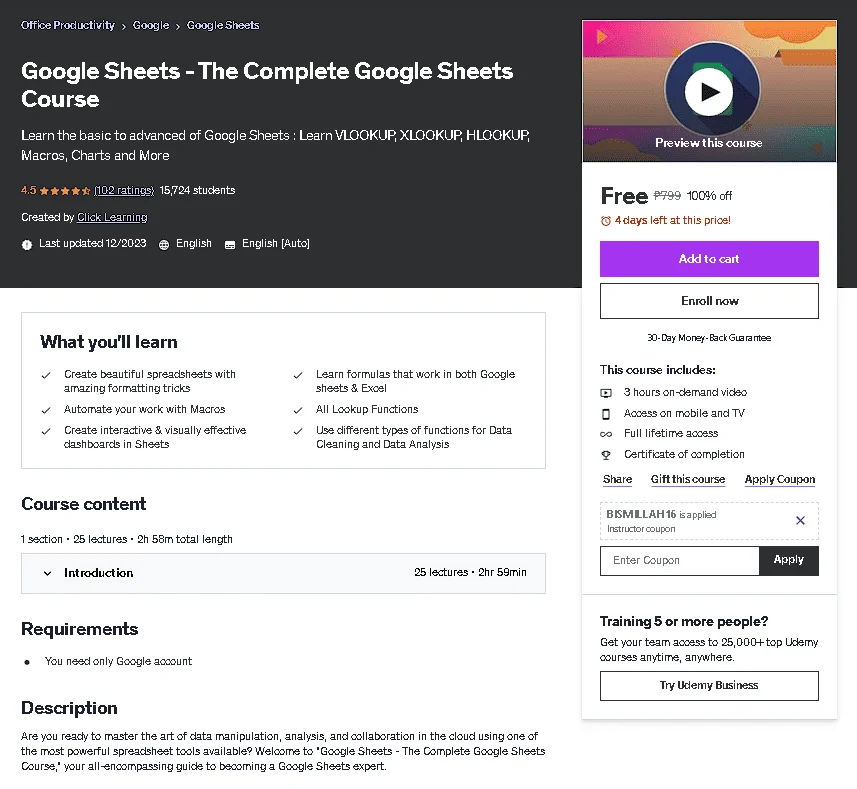Open the Google breadcrumb link
The width and height of the screenshot is (857, 789).
tap(151, 25)
